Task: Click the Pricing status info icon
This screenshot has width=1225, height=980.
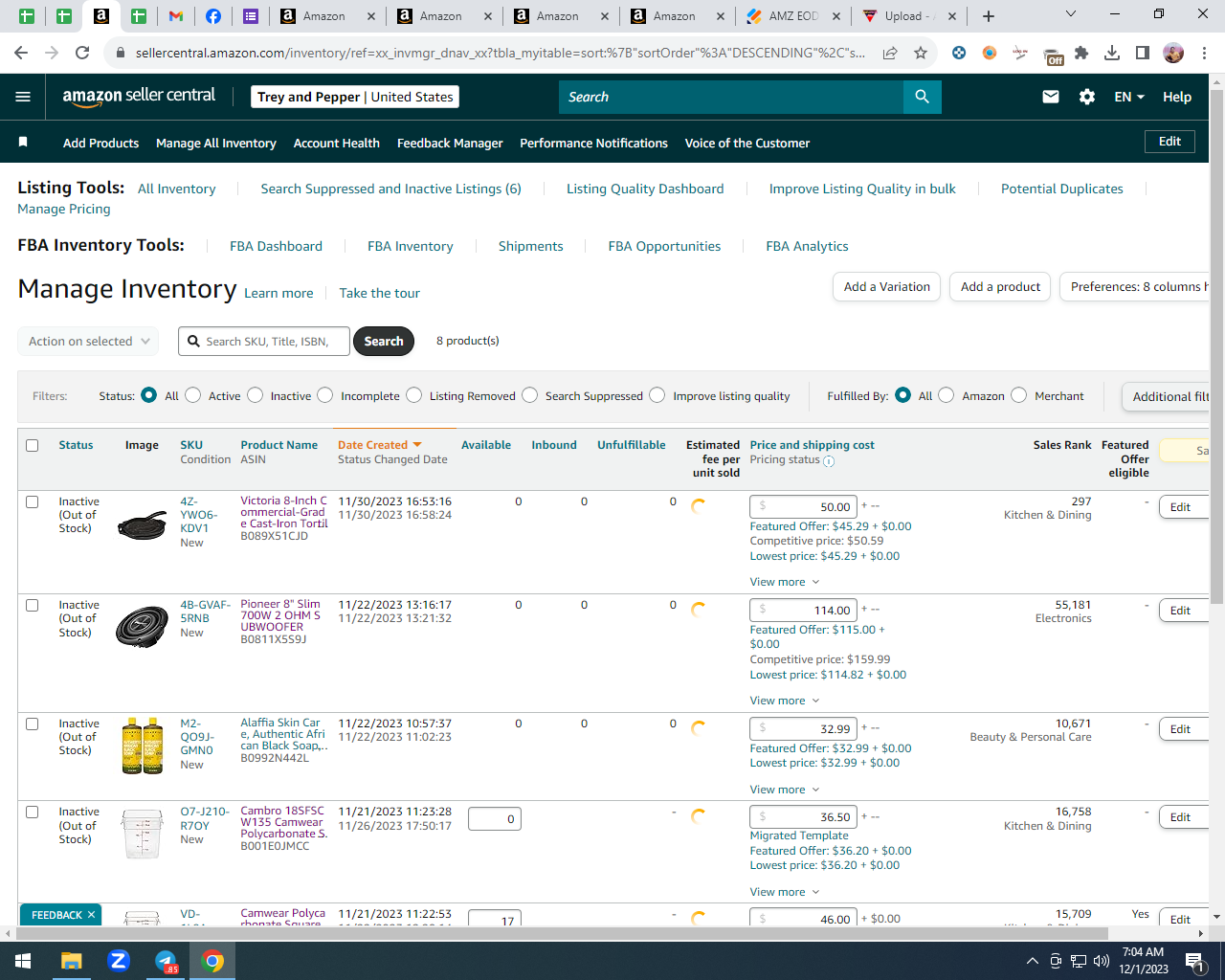Action: (829, 460)
